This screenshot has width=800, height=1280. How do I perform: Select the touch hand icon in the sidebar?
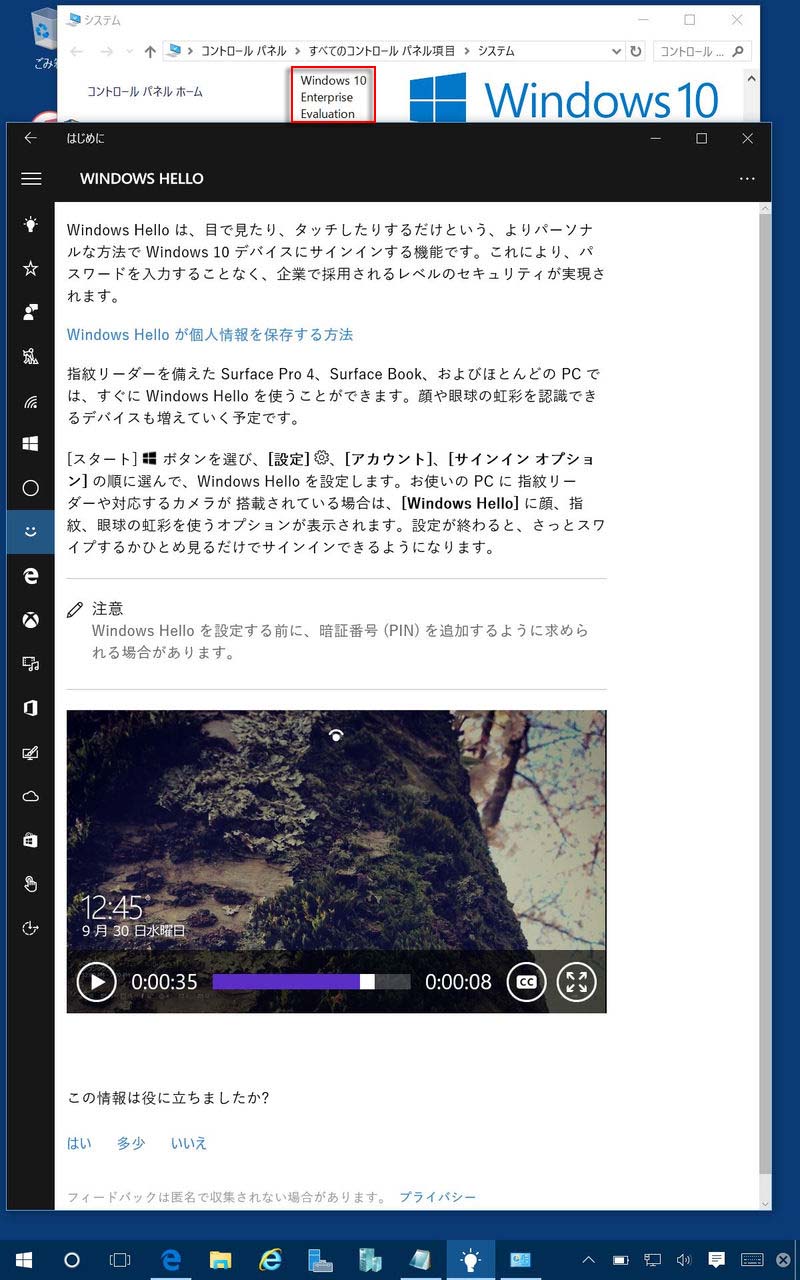[31, 884]
